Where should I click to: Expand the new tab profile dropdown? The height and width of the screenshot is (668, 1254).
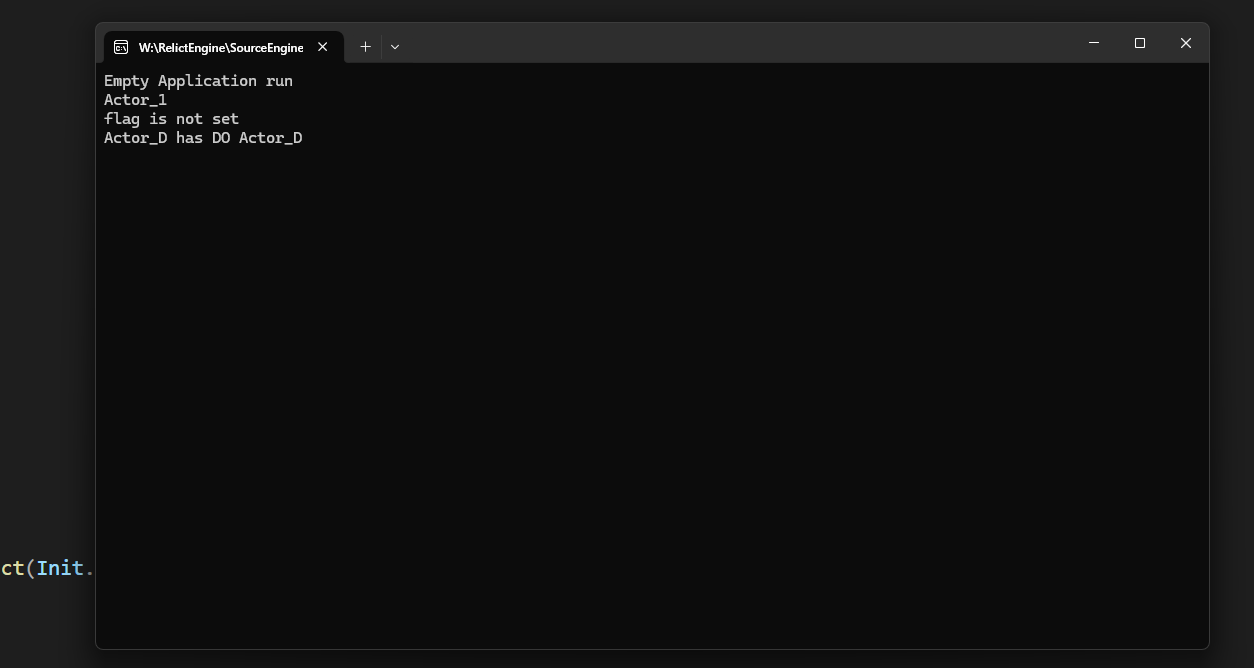point(395,47)
